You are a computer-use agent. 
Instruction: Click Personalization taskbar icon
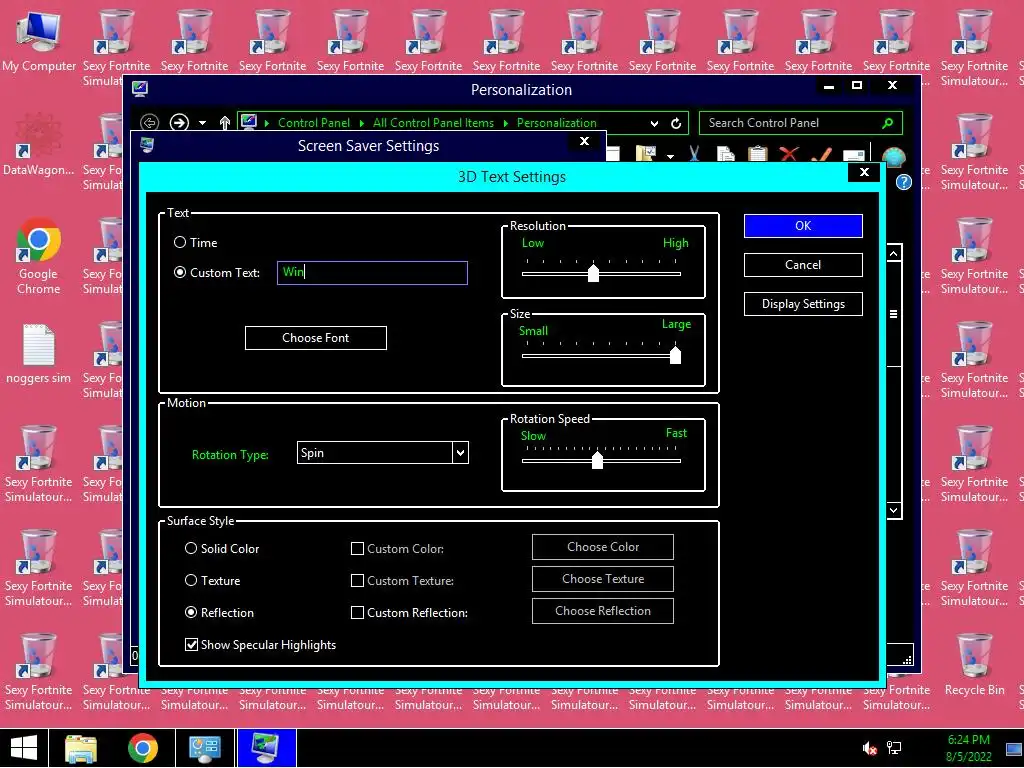pyautogui.click(x=266, y=748)
